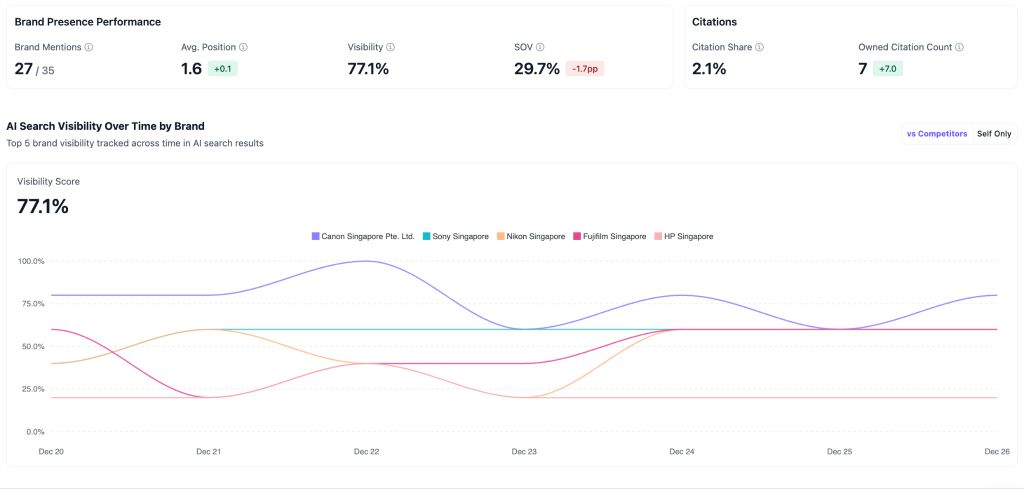Click the Dec 22 axis label
1024x489 pixels.
pos(366,451)
